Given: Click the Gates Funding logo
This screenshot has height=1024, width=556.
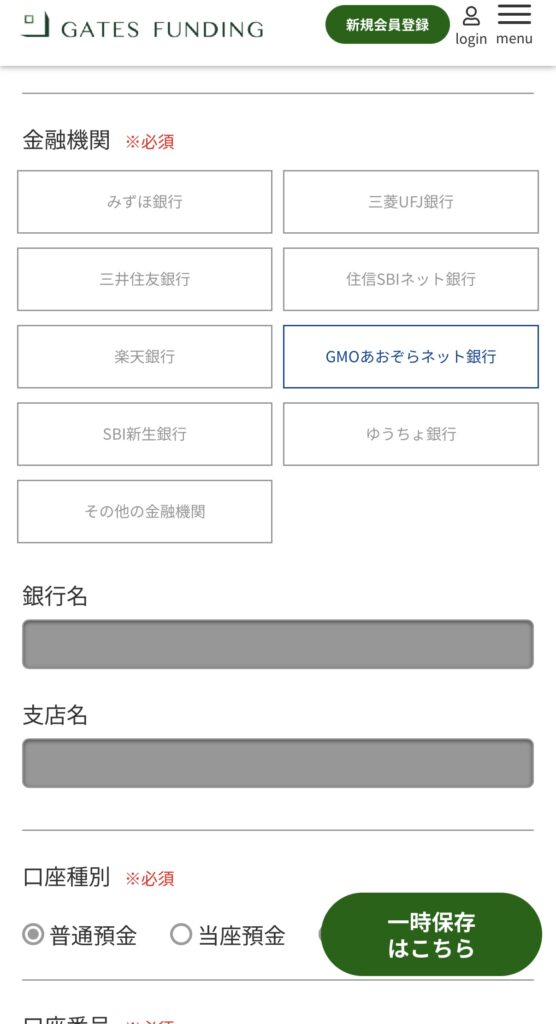Looking at the screenshot, I should 142,25.
